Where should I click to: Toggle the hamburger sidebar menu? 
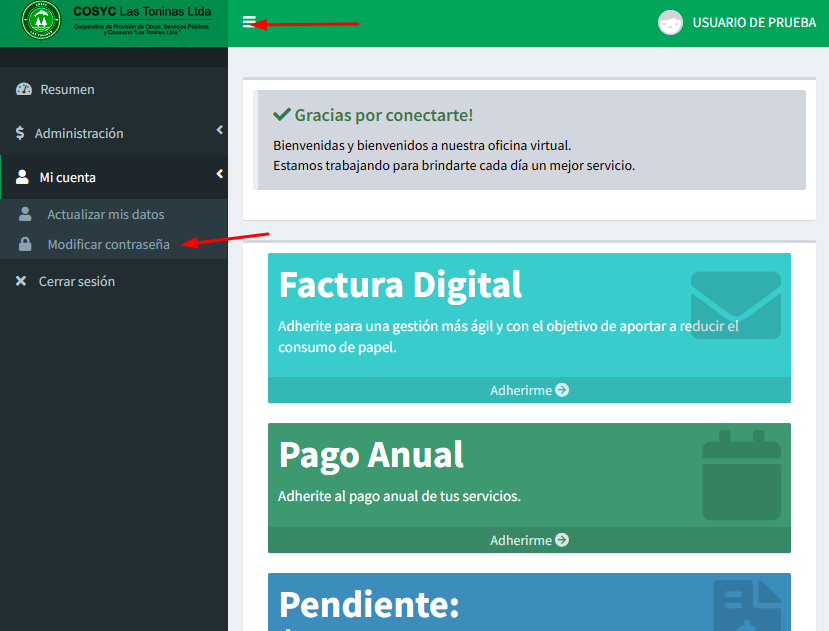[249, 22]
